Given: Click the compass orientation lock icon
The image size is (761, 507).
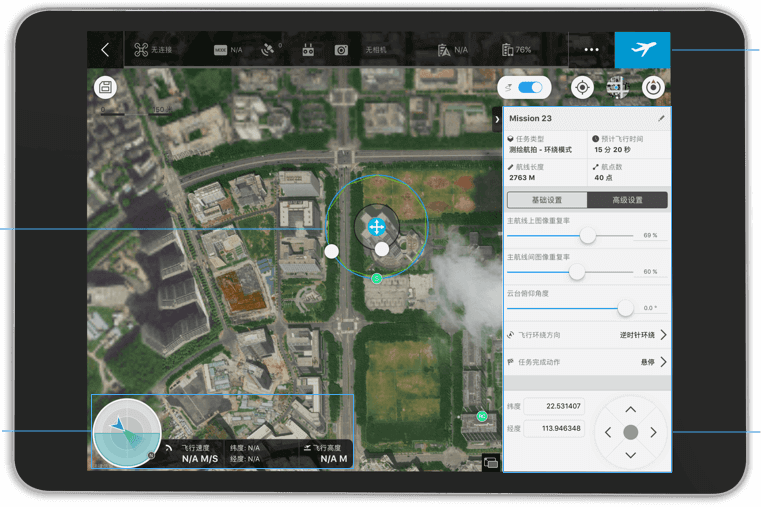Looking at the screenshot, I should 653,88.
